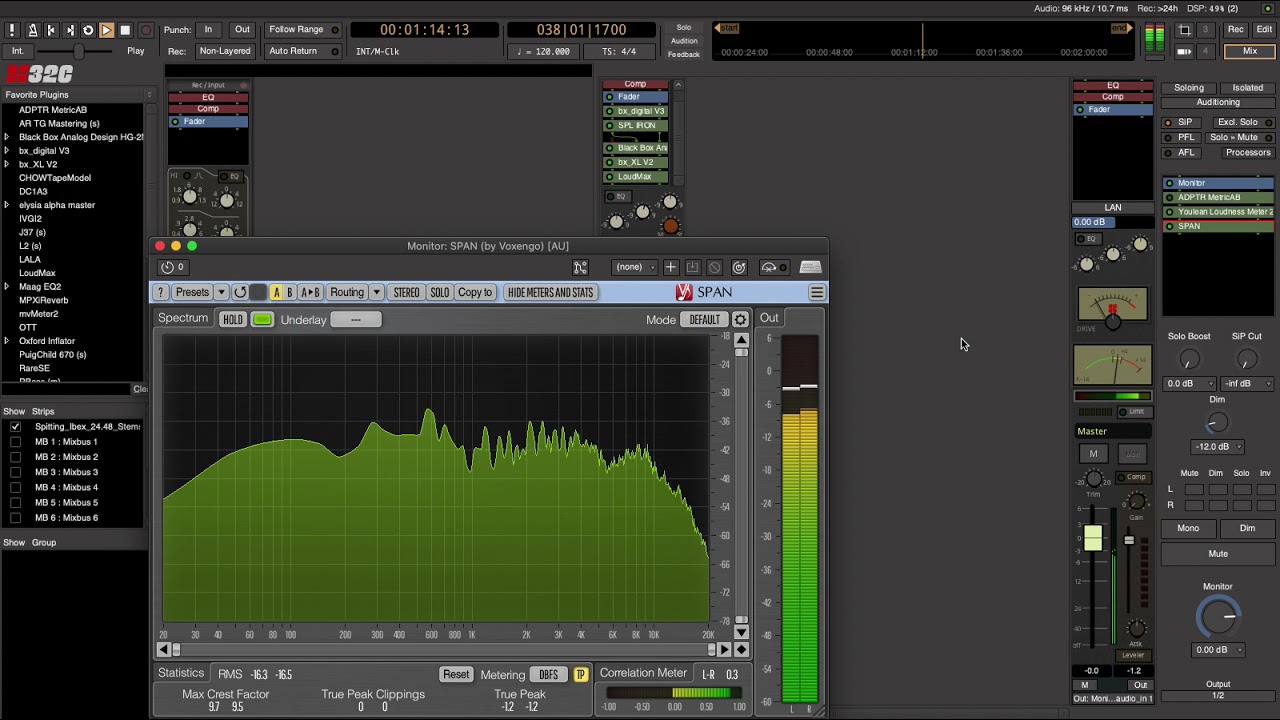This screenshot has width=1280, height=720.
Task: Click the crop-shaped icon near Rec button
Action: (1184, 30)
